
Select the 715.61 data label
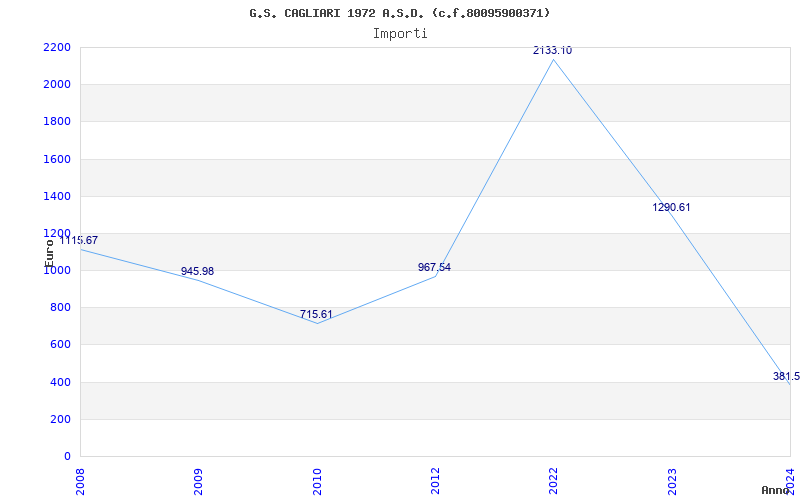[x=316, y=314]
